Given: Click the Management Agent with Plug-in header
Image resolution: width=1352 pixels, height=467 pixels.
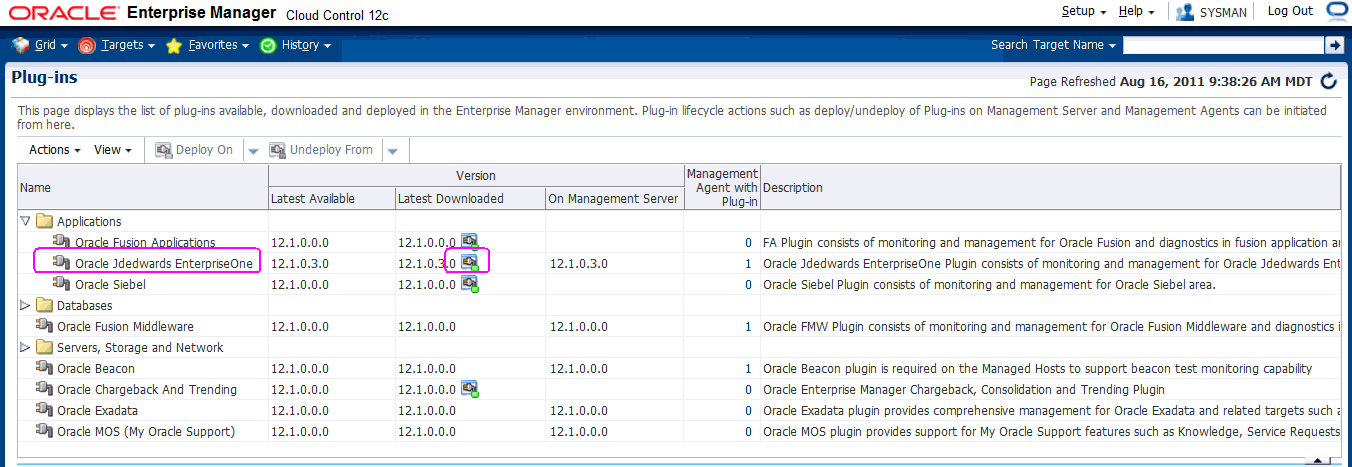Looking at the screenshot, I should (x=722, y=187).
